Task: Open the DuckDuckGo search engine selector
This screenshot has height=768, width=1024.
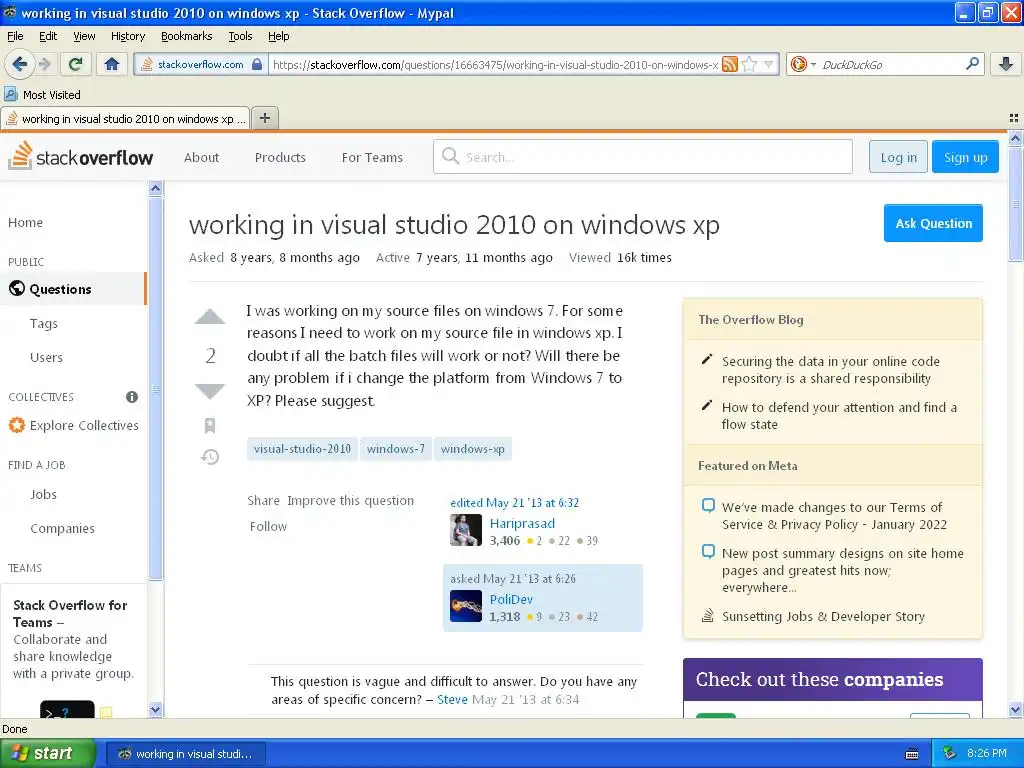Action: pyautogui.click(x=803, y=64)
